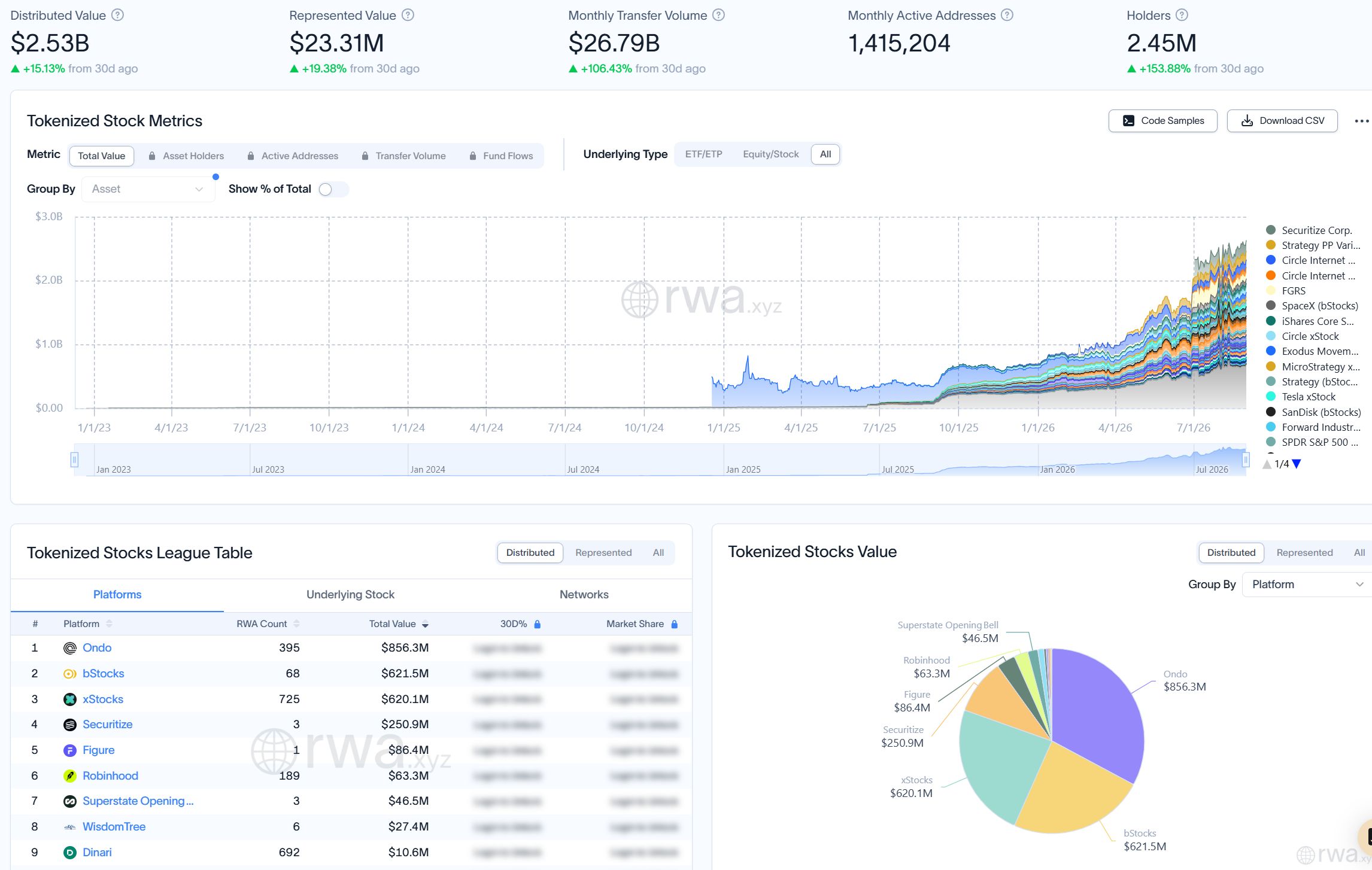The width and height of the screenshot is (1372, 870).
Task: Click Represented Value help question icon
Action: click(408, 16)
